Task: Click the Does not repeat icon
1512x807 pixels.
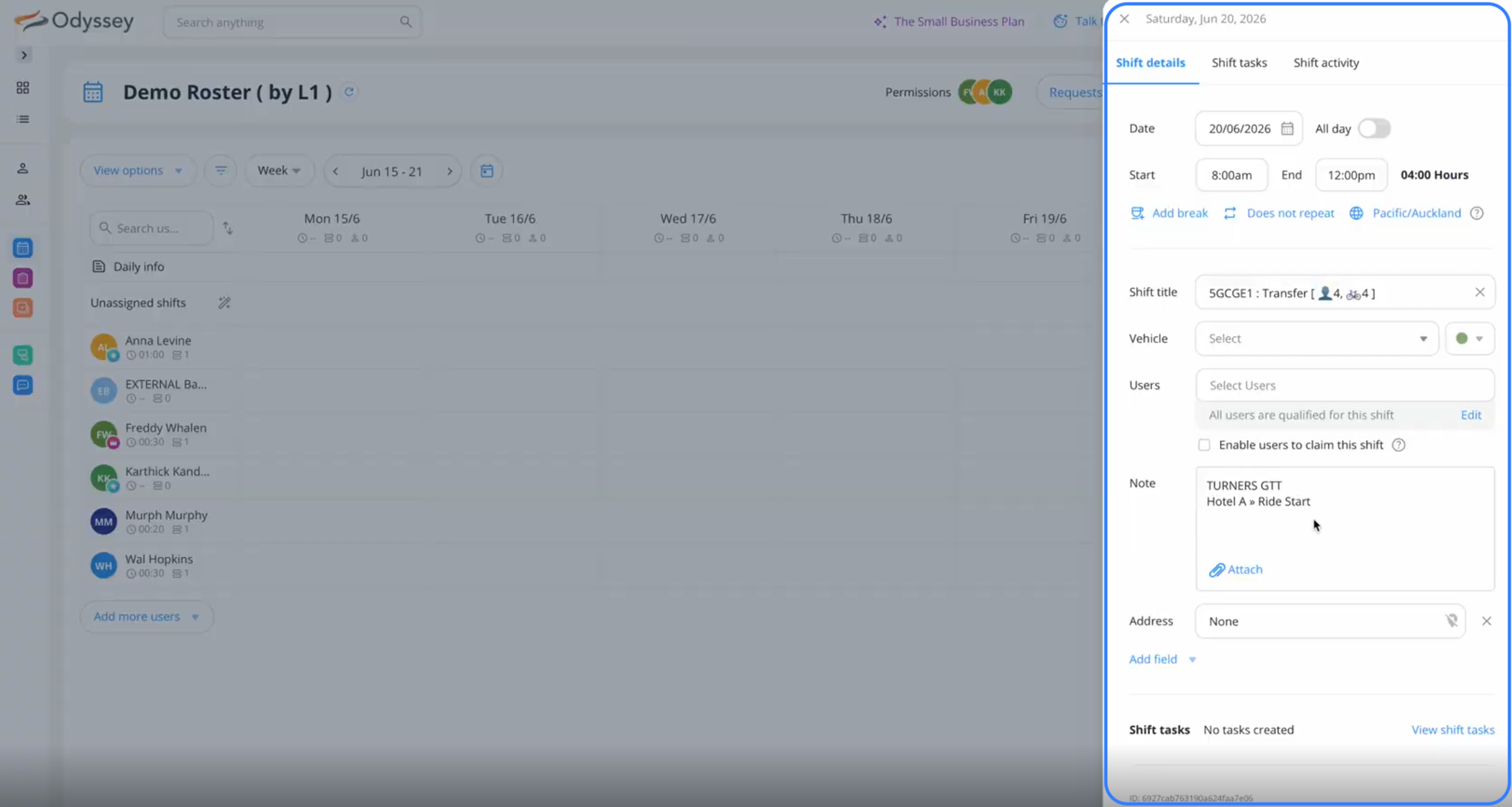Action: tap(1230, 213)
